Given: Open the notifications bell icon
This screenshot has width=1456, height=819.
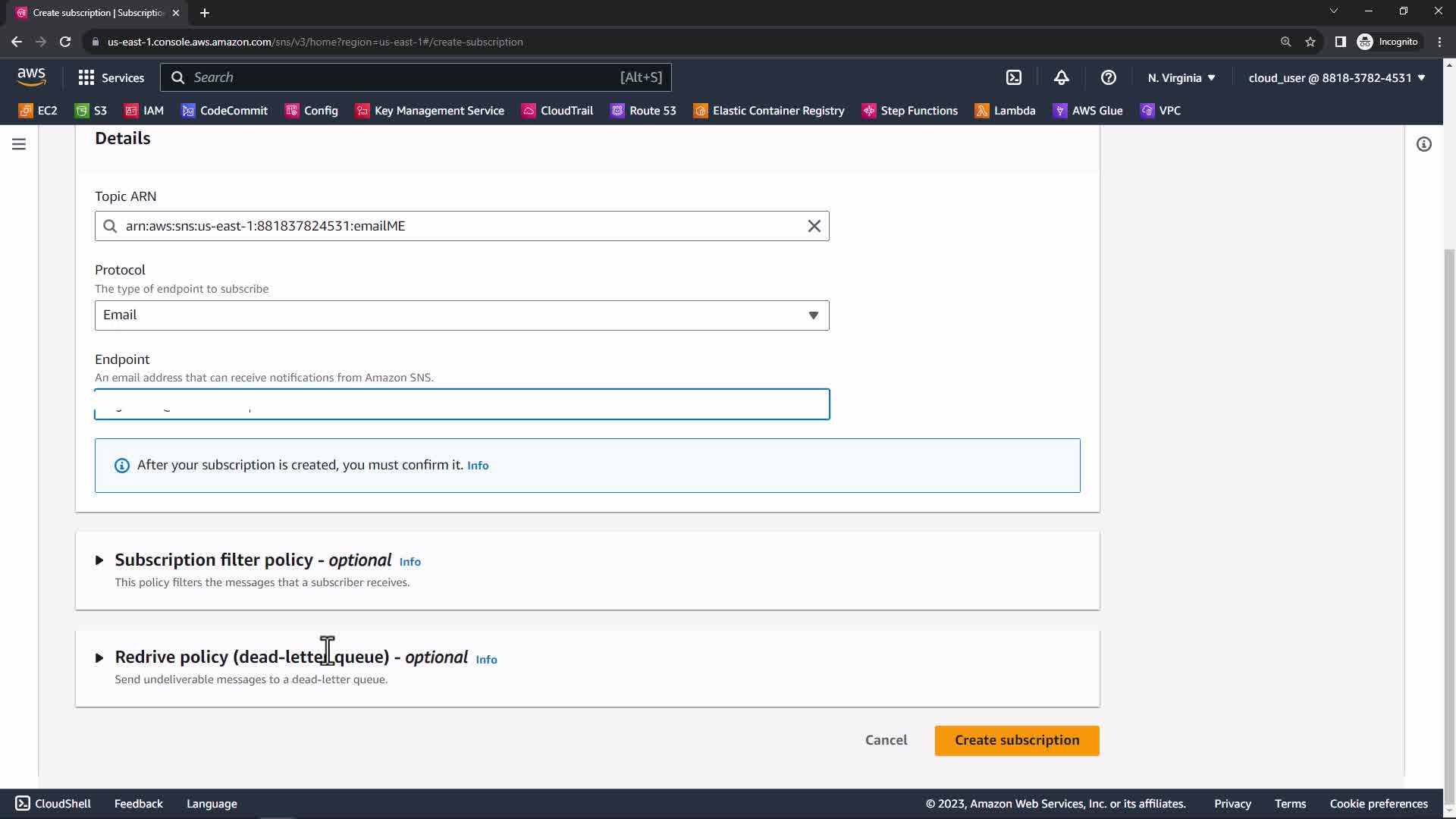Looking at the screenshot, I should [x=1061, y=77].
